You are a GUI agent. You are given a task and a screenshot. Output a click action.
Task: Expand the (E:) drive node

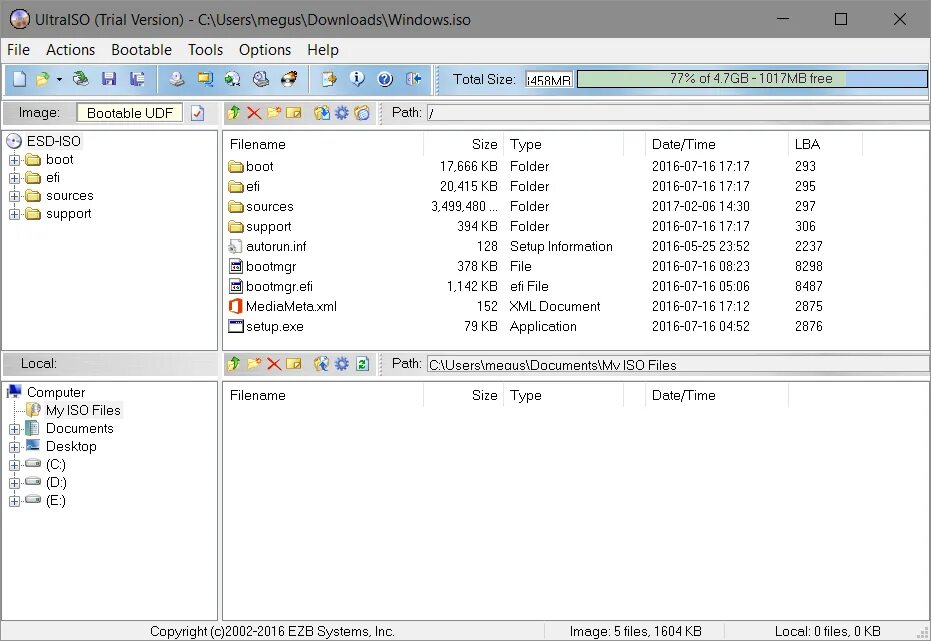click(15, 502)
